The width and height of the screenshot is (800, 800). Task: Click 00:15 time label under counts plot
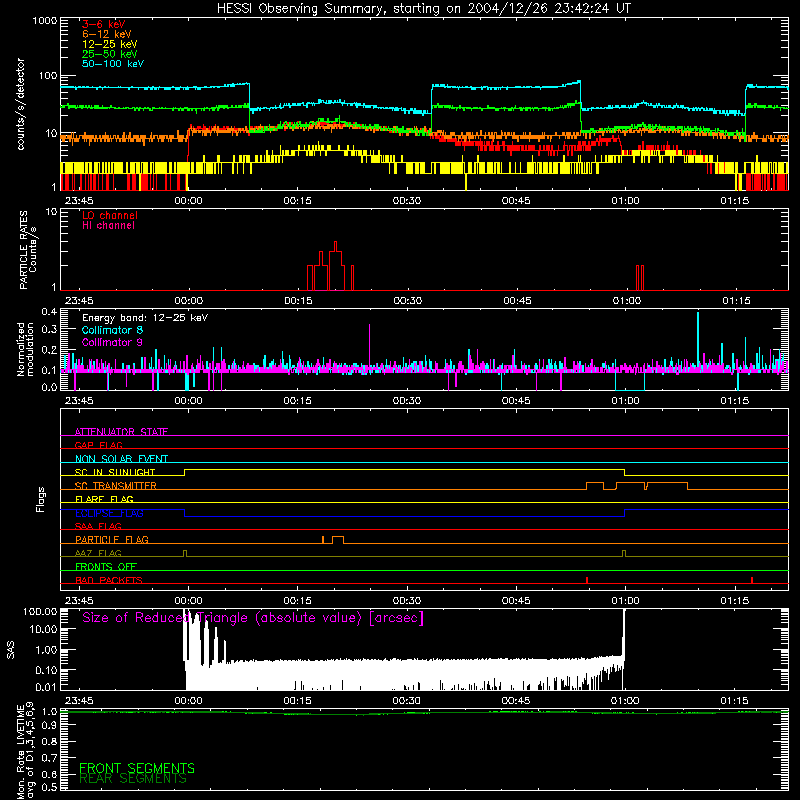(x=297, y=201)
